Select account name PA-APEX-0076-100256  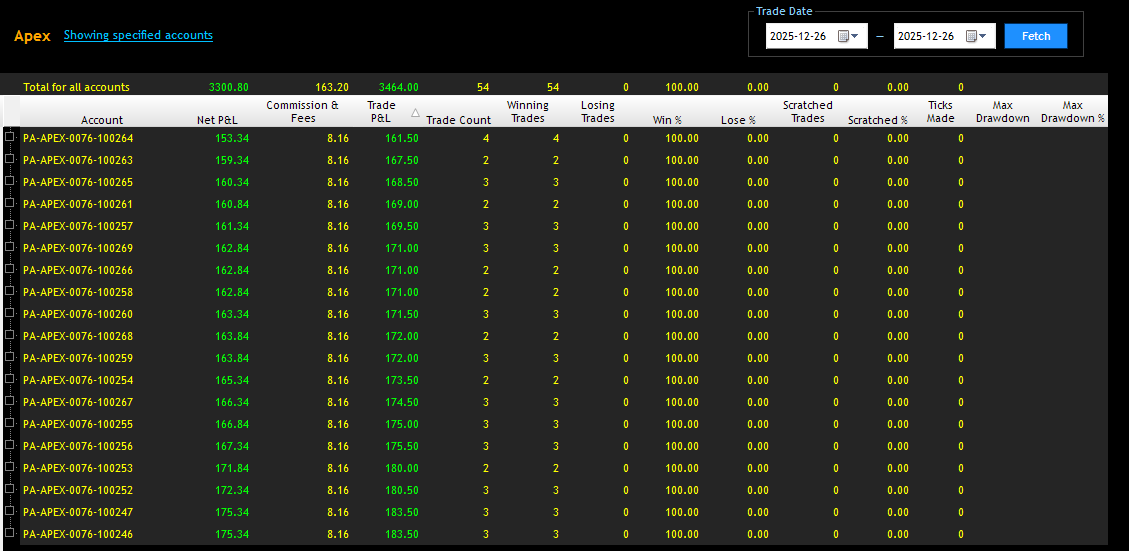(x=78, y=446)
